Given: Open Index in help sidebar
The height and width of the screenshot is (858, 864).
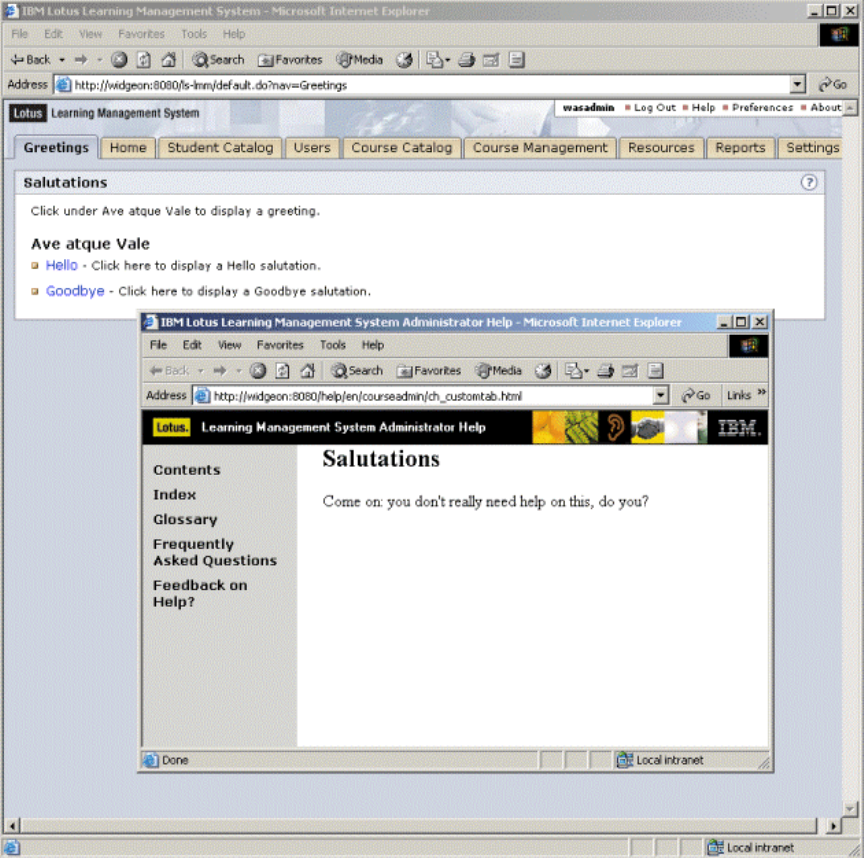Looking at the screenshot, I should 175,495.
